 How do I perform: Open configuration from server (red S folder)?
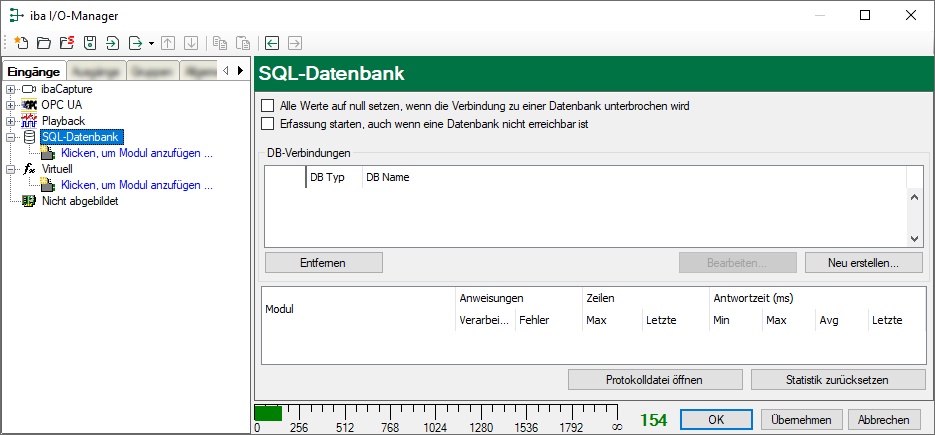(67, 43)
